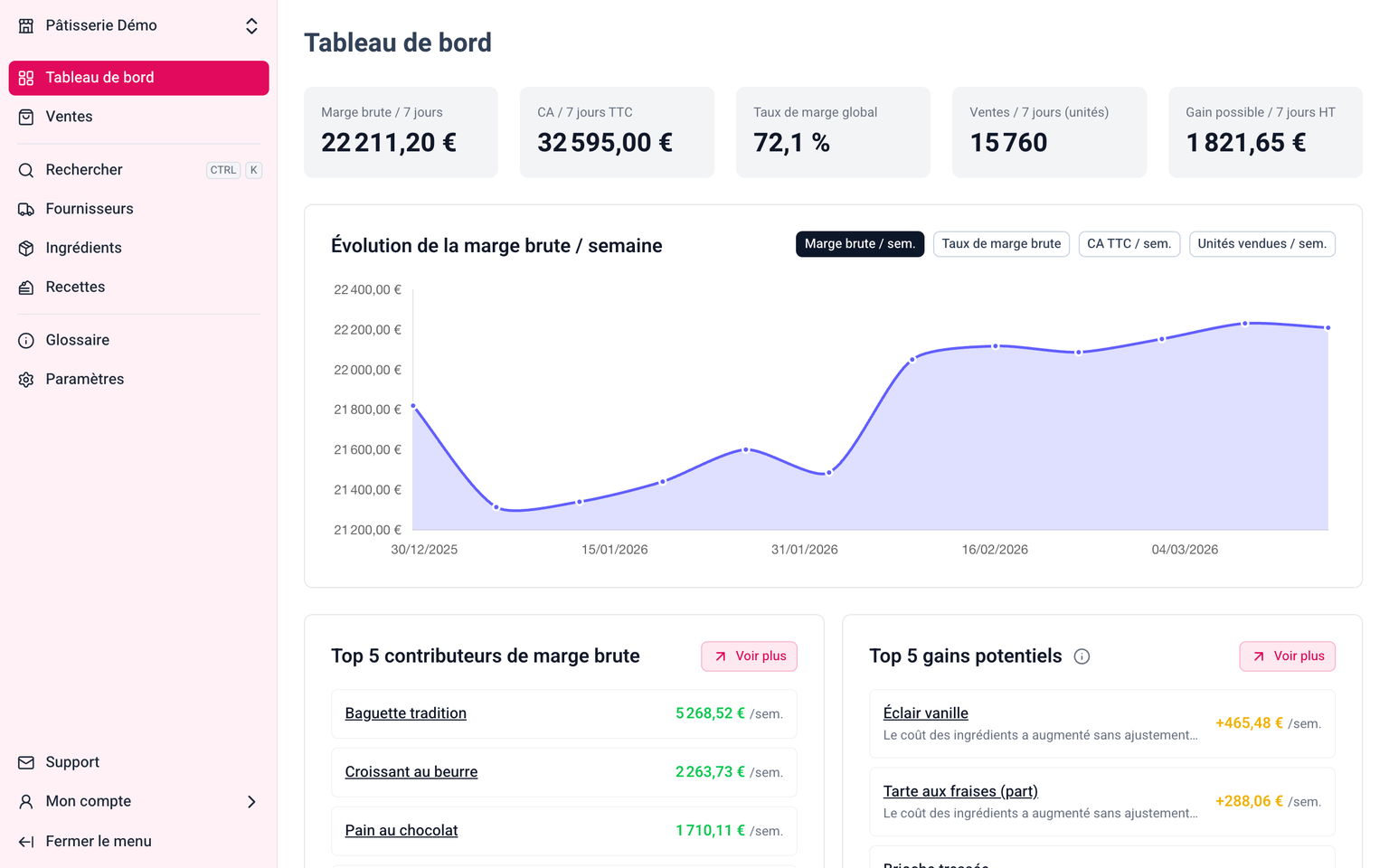1389x868 pixels.
Task: Click info icon beside Top 5 gains potentiels
Action: point(1082,656)
